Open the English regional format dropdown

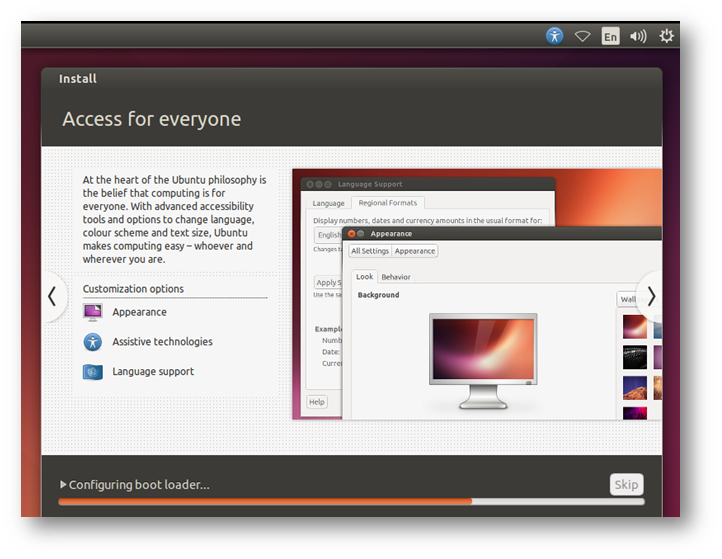coord(329,235)
